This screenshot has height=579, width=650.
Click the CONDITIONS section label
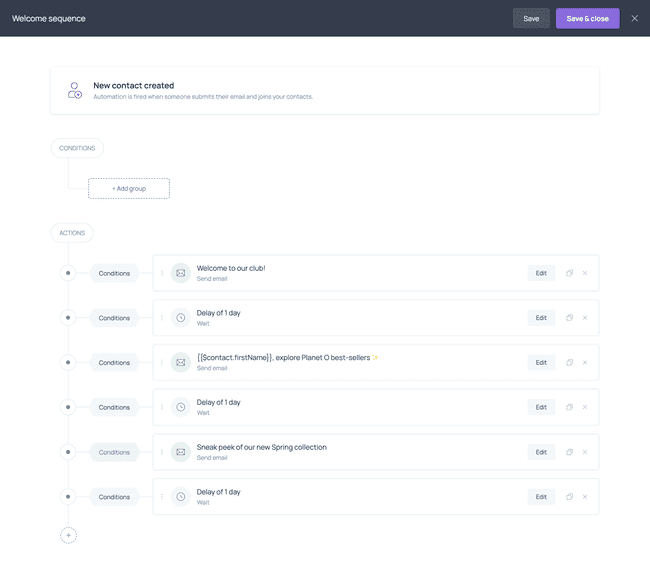(x=77, y=148)
